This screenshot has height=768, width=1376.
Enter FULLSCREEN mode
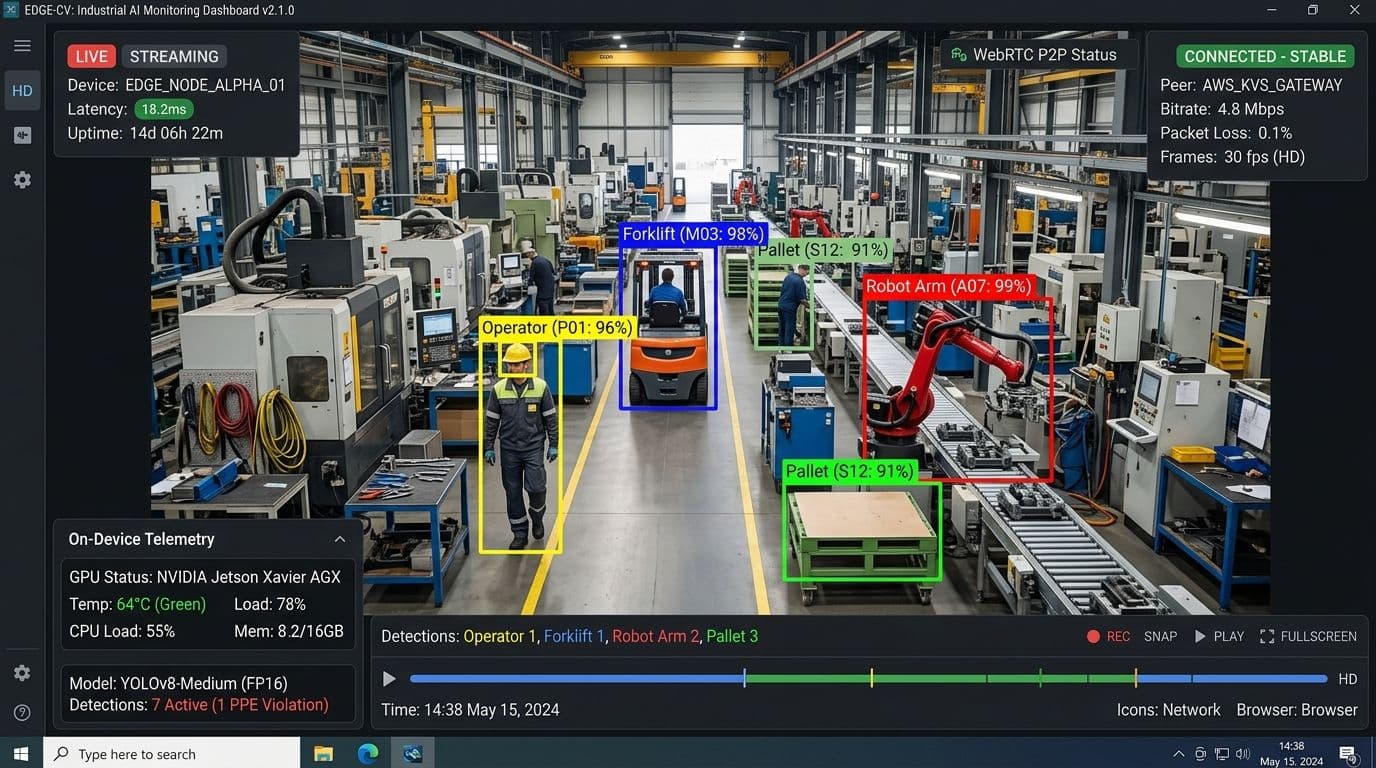point(1308,636)
